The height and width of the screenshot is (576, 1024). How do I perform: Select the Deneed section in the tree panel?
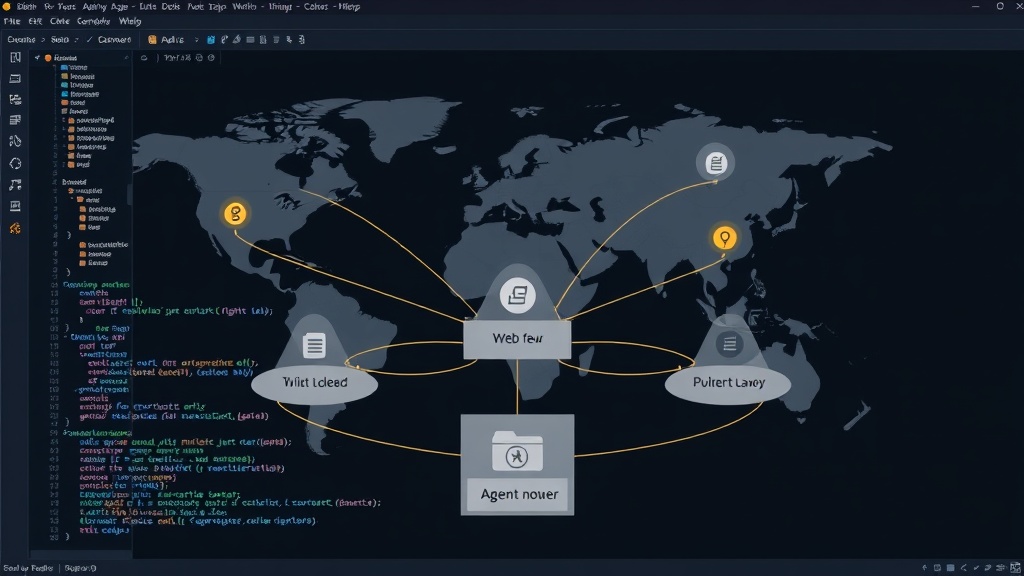(x=74, y=182)
